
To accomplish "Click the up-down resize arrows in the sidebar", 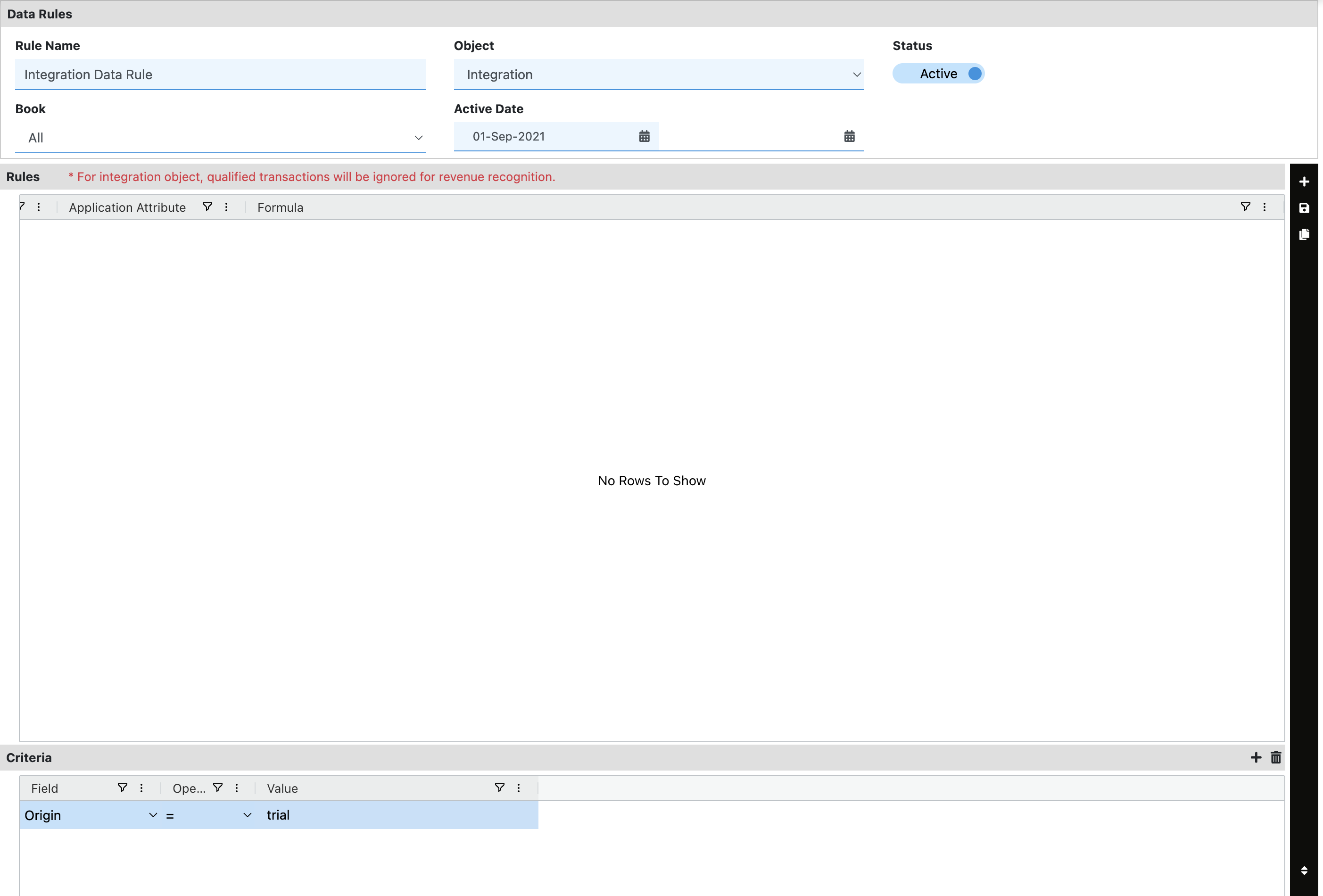I will tap(1304, 871).
